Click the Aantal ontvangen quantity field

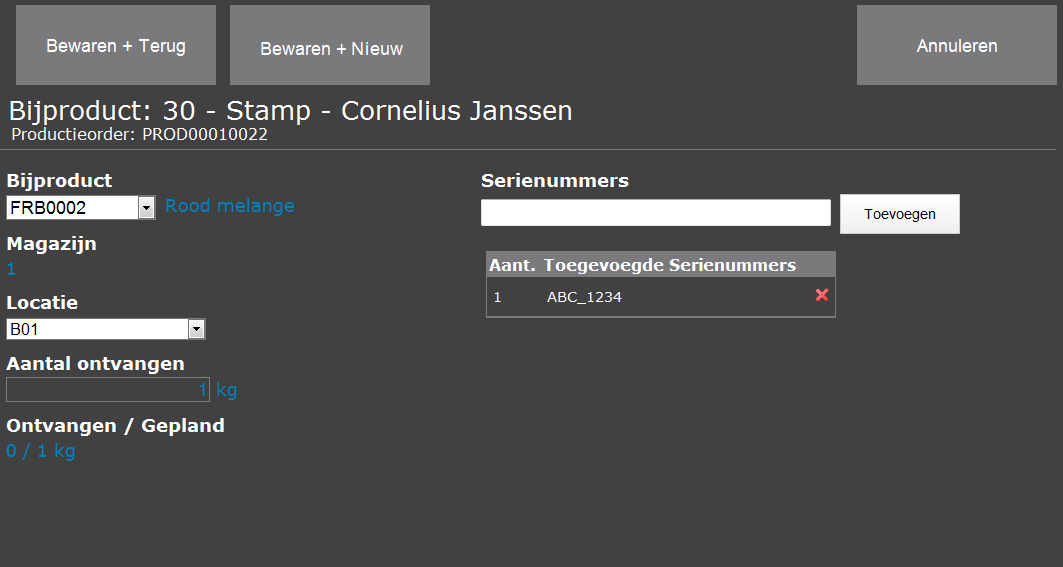click(x=108, y=390)
